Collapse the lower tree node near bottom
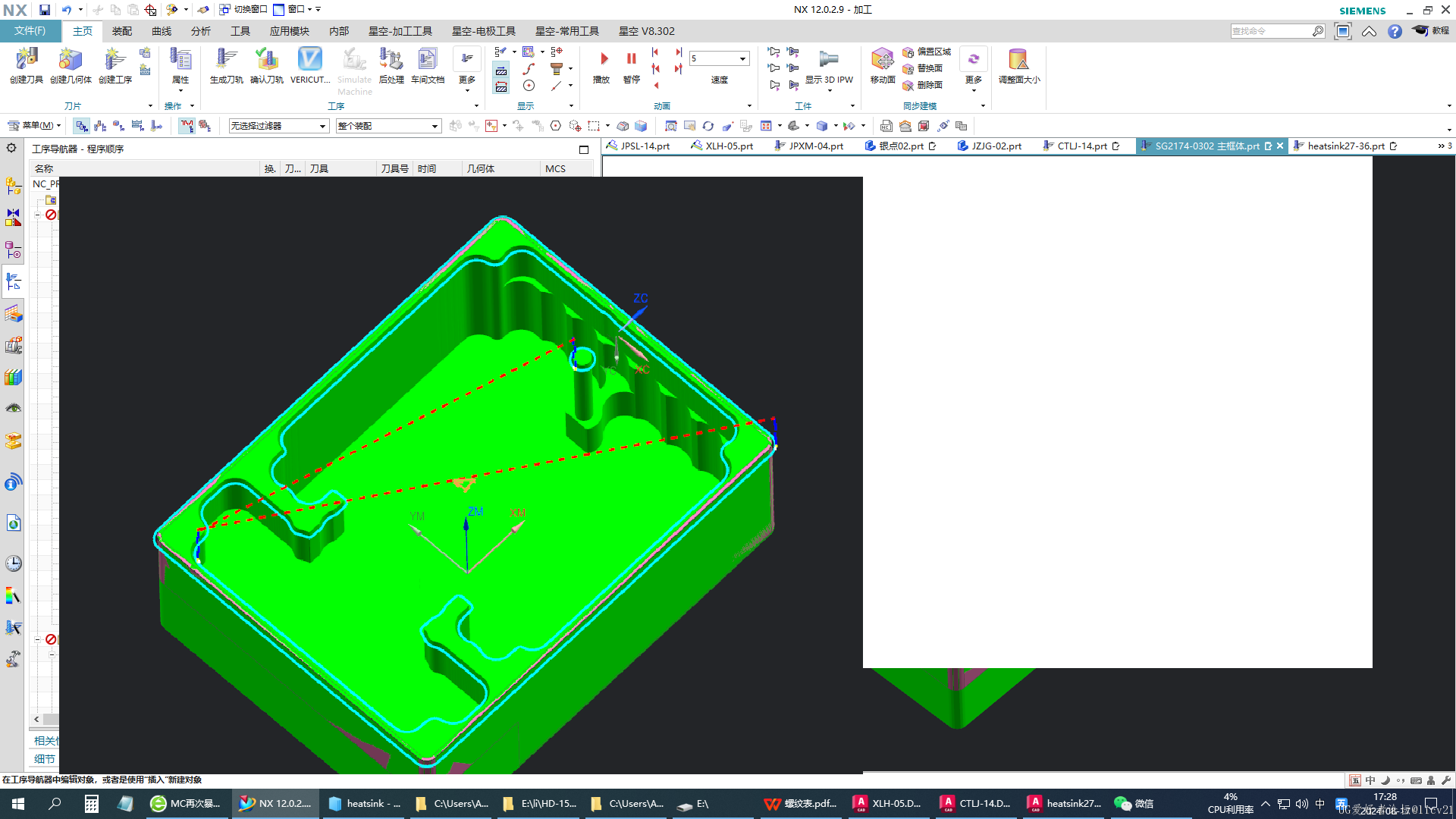The width and height of the screenshot is (1456, 819). (38, 639)
